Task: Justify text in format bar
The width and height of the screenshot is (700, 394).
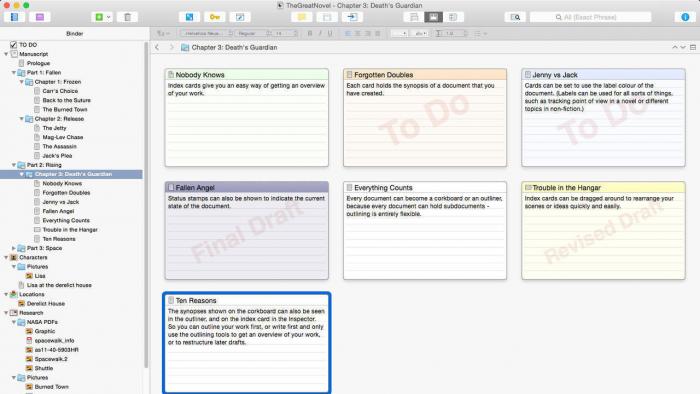Action: [378, 33]
